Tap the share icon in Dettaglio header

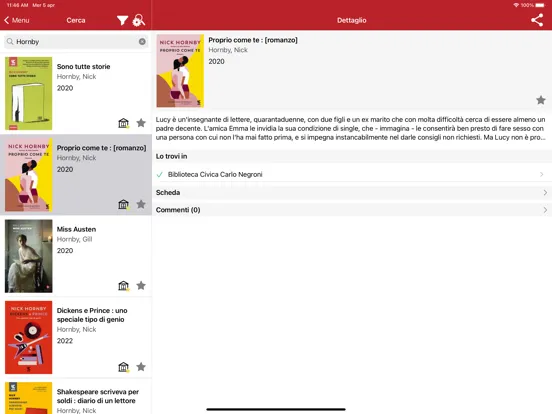(x=537, y=20)
